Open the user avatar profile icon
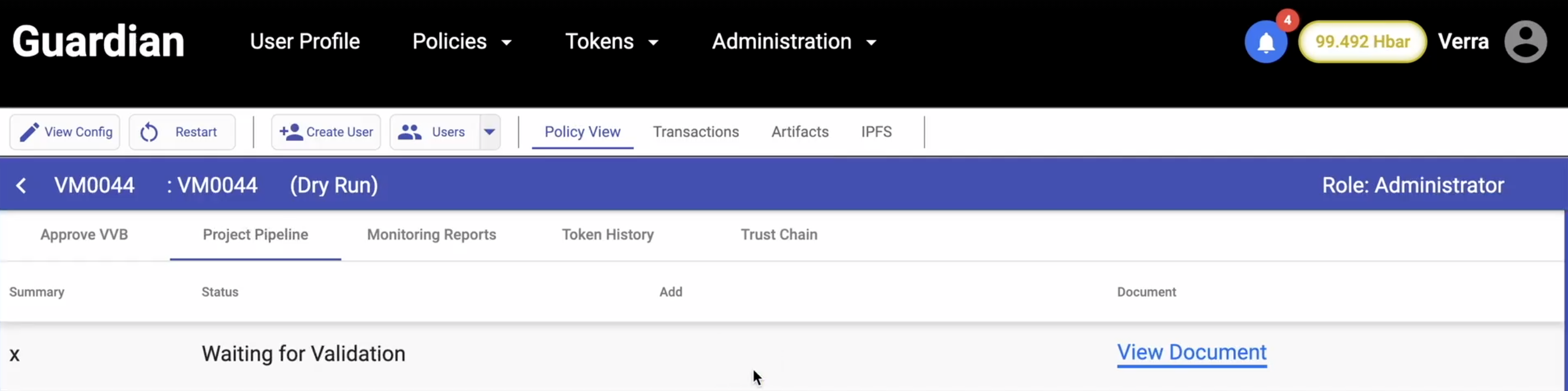Screen dimensions: 1568x391 [x=1526, y=42]
